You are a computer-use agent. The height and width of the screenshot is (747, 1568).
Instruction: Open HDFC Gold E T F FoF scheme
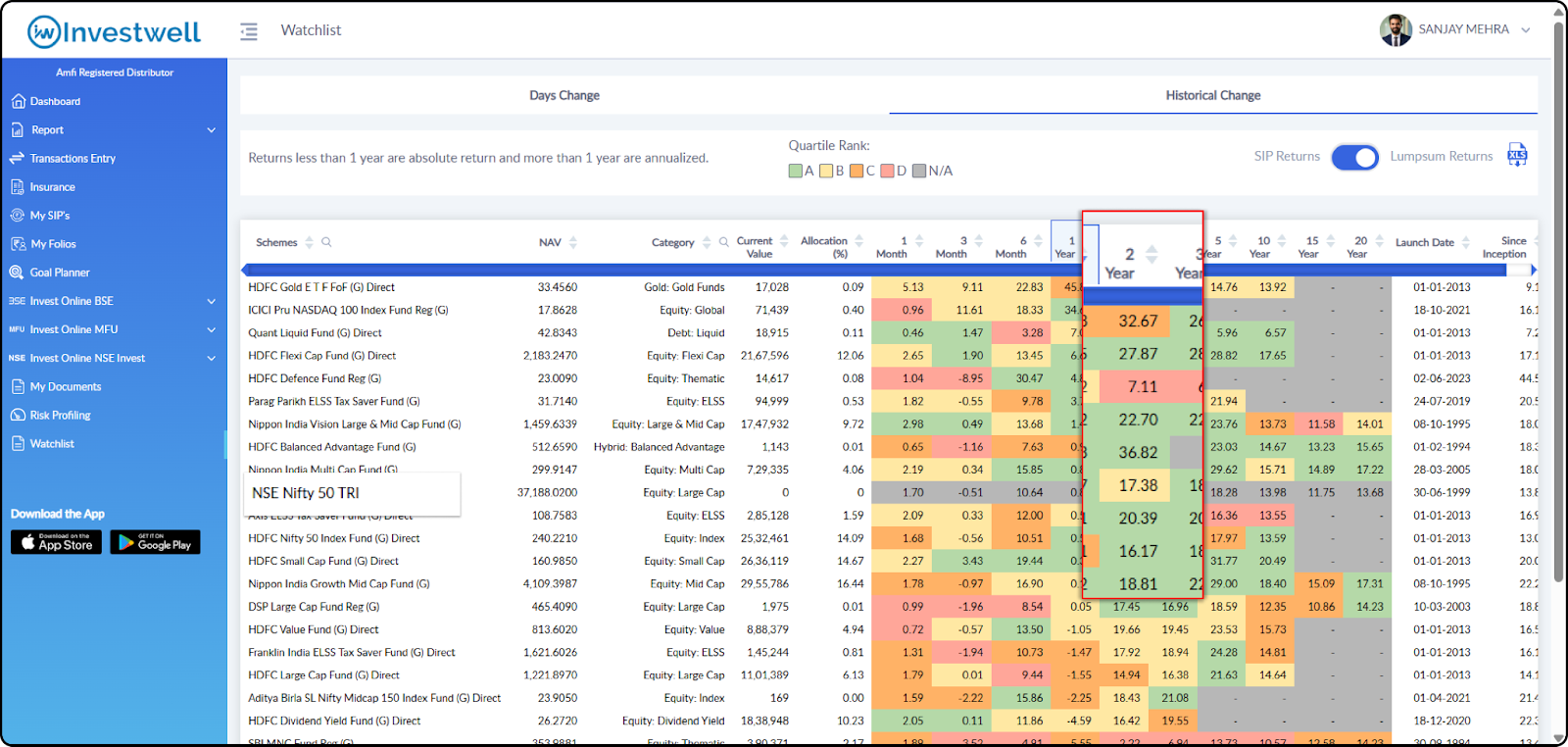pos(321,287)
